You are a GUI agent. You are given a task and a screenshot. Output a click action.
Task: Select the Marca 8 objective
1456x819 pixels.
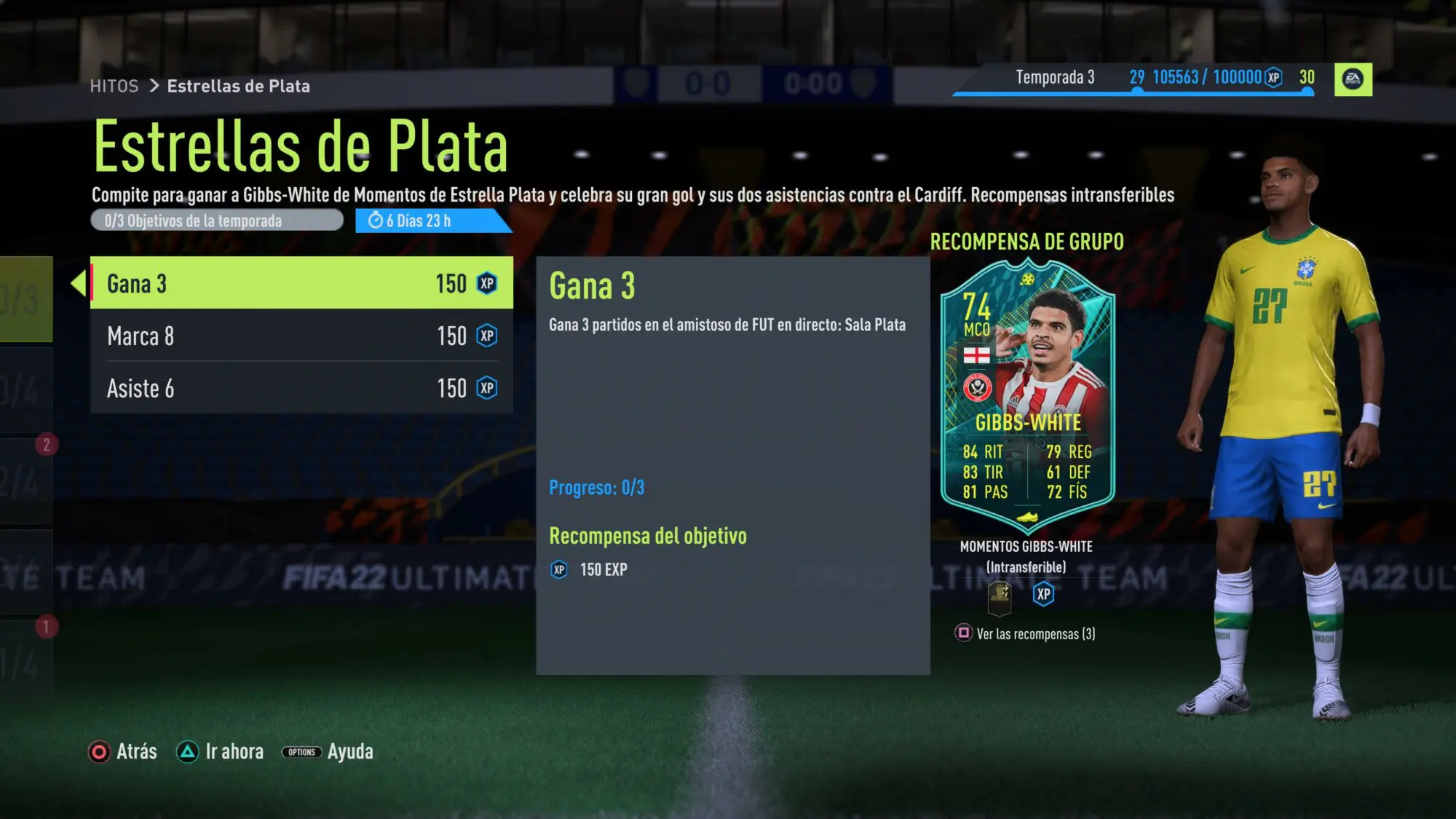(x=301, y=336)
